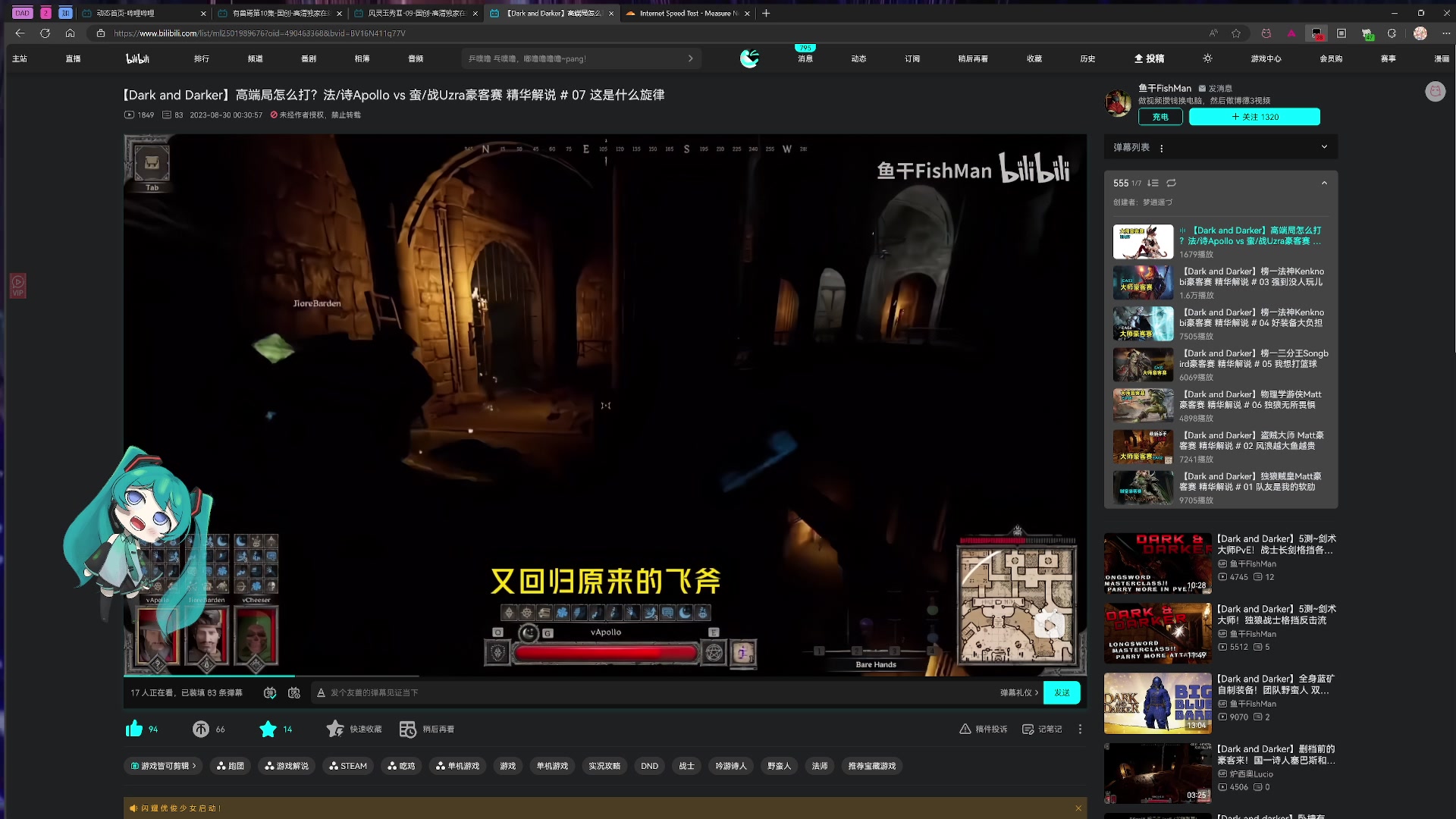Image resolution: width=1456 pixels, height=819 pixels.
Task: Click the STEAM tag
Action: click(348, 766)
